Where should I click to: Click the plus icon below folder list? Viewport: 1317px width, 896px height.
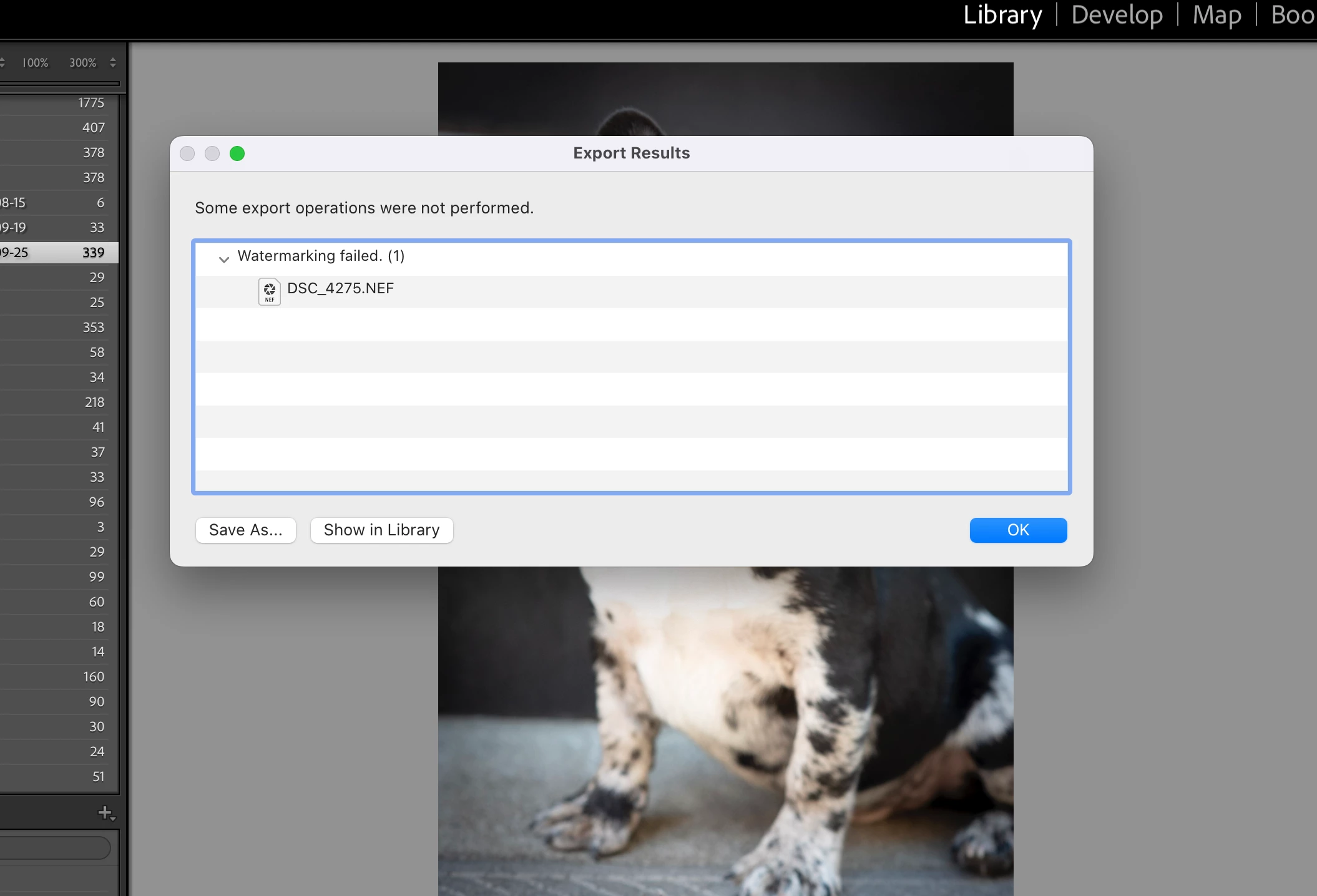(x=105, y=812)
